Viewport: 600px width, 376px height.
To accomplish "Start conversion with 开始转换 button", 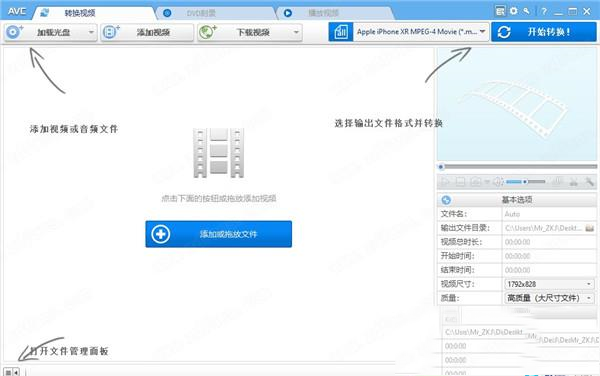I will coord(544,32).
